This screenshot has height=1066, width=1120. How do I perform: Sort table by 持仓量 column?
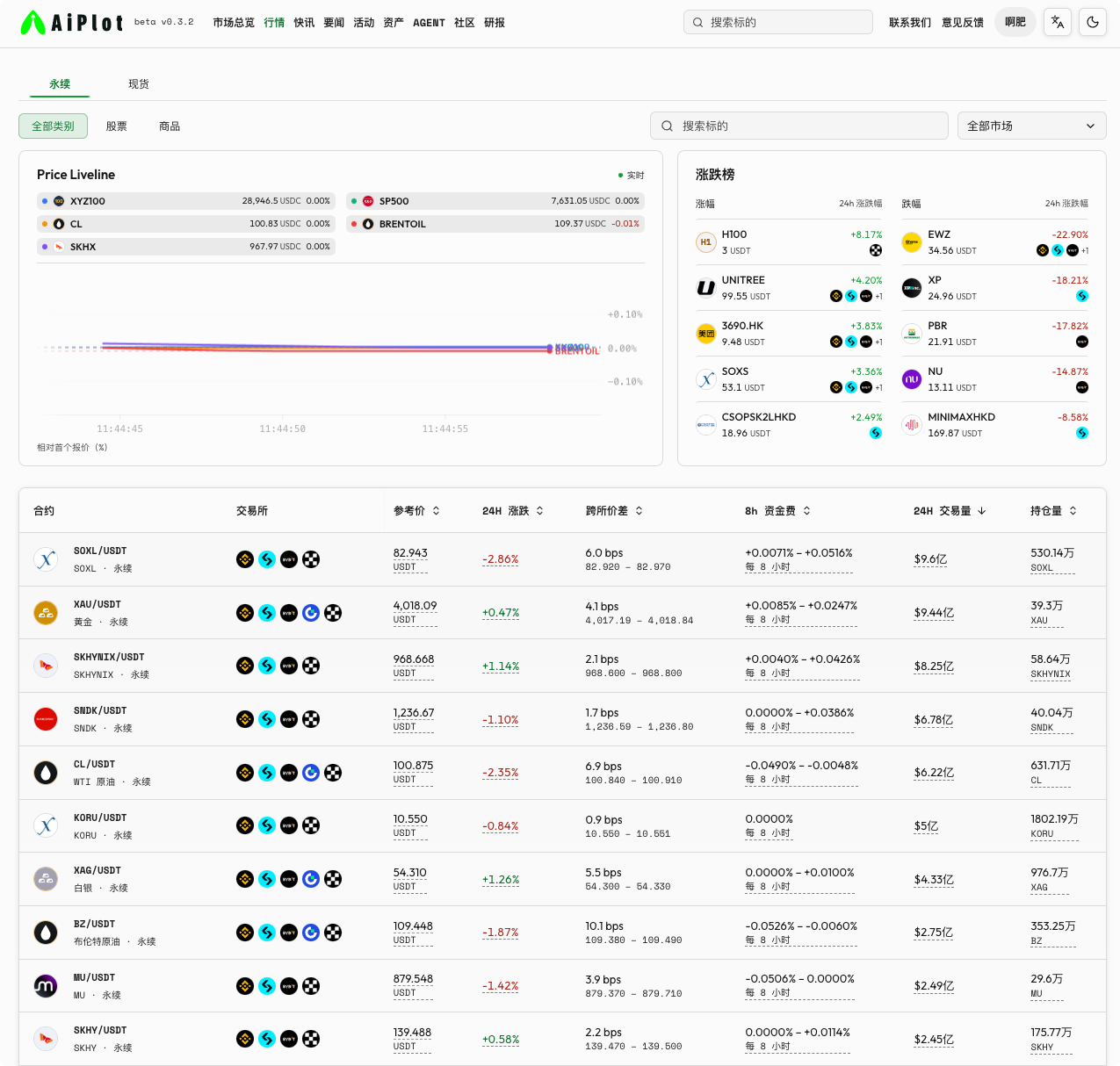tap(1053, 511)
